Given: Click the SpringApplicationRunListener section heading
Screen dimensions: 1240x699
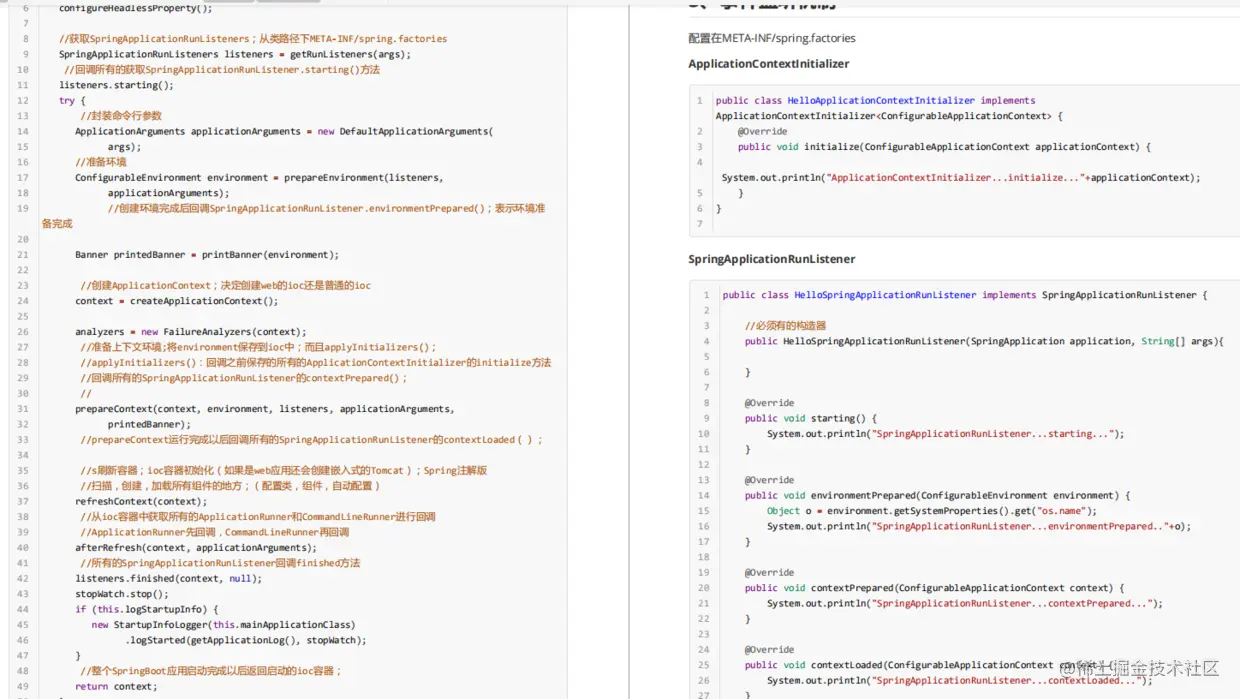Looking at the screenshot, I should click(771, 259).
